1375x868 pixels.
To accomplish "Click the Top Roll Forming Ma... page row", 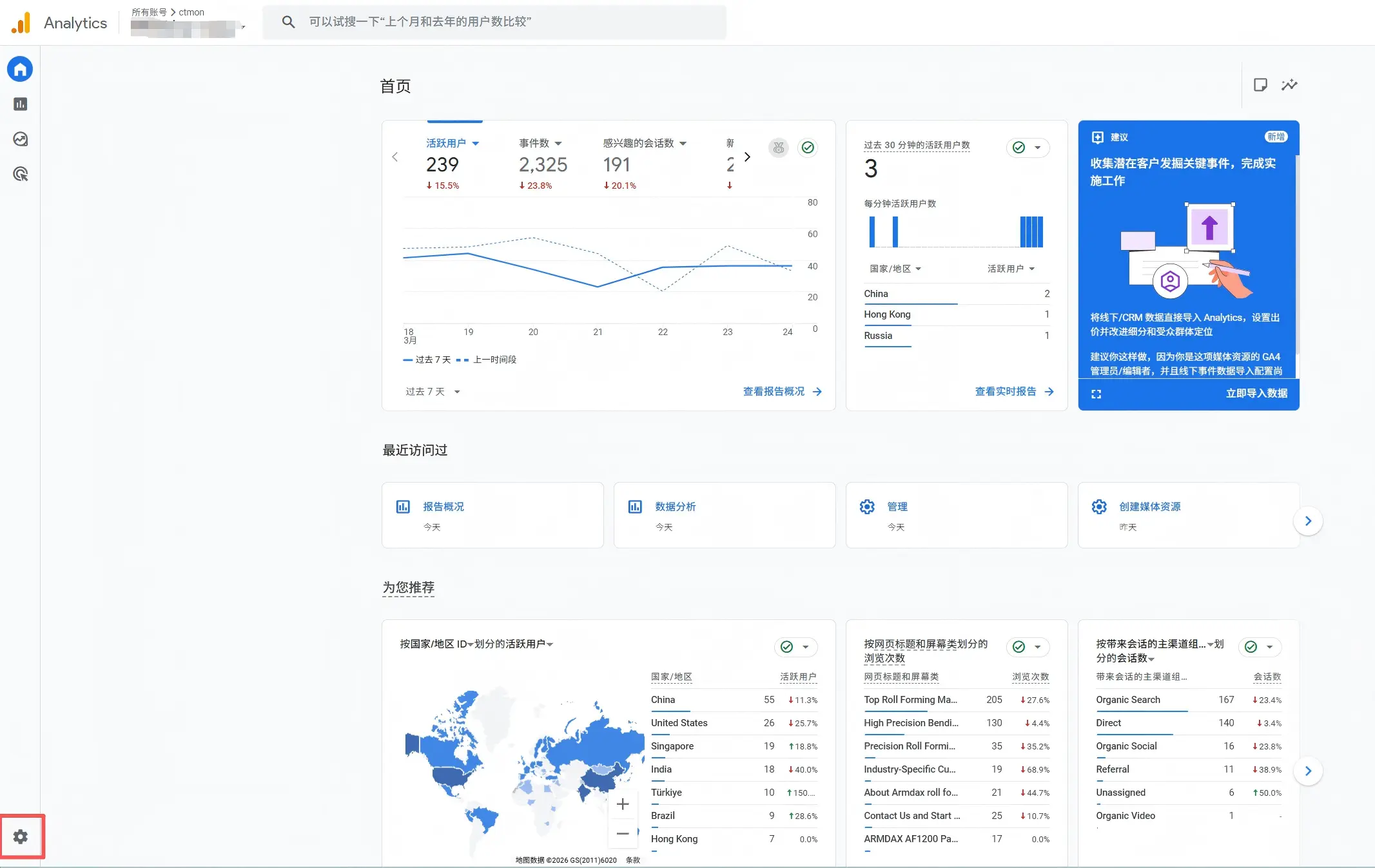I will [x=957, y=700].
